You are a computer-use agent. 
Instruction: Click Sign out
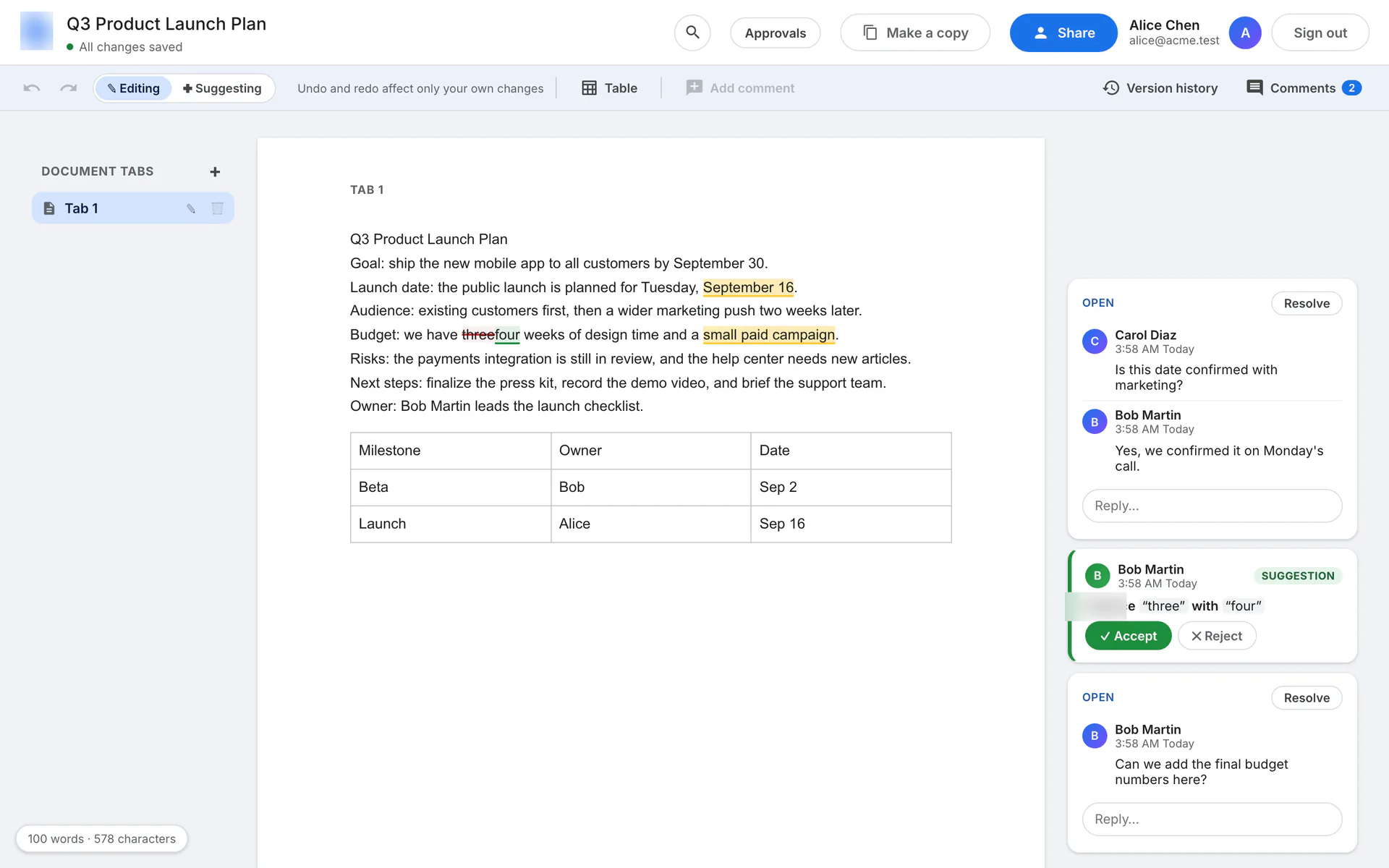tap(1320, 33)
